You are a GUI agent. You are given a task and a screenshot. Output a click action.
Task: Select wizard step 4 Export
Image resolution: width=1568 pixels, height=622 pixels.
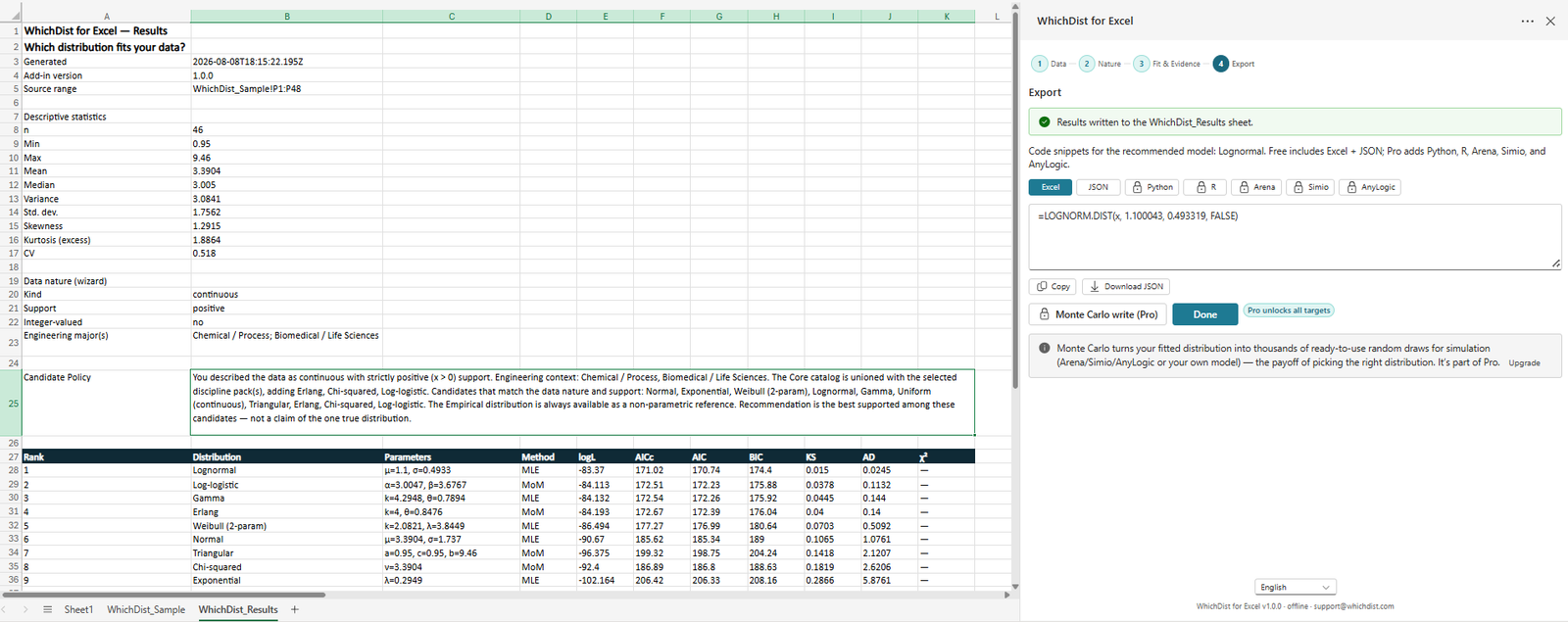1234,64
